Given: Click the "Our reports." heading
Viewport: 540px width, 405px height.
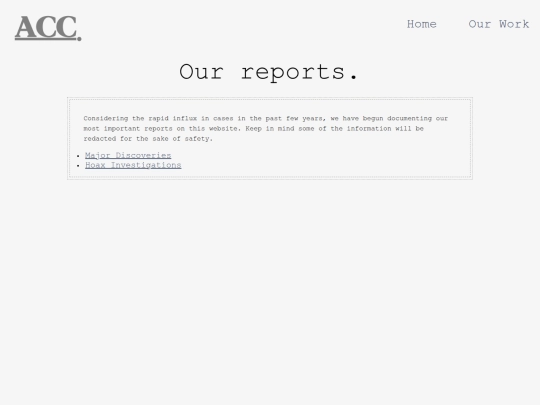Looking at the screenshot, I should 269,72.
